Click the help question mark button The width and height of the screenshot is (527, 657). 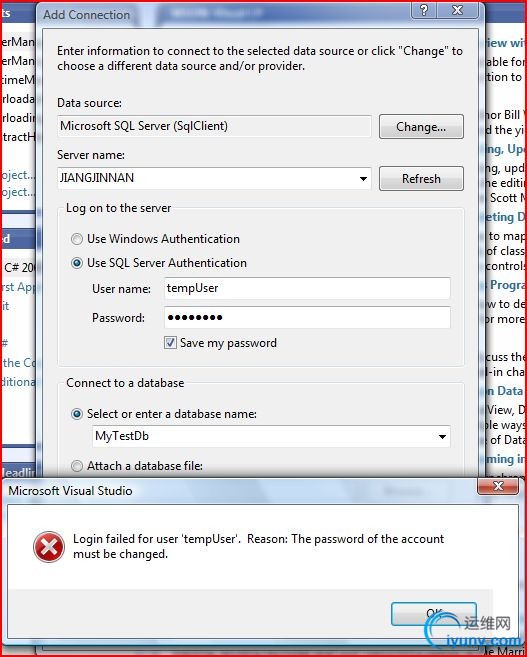tap(424, 10)
